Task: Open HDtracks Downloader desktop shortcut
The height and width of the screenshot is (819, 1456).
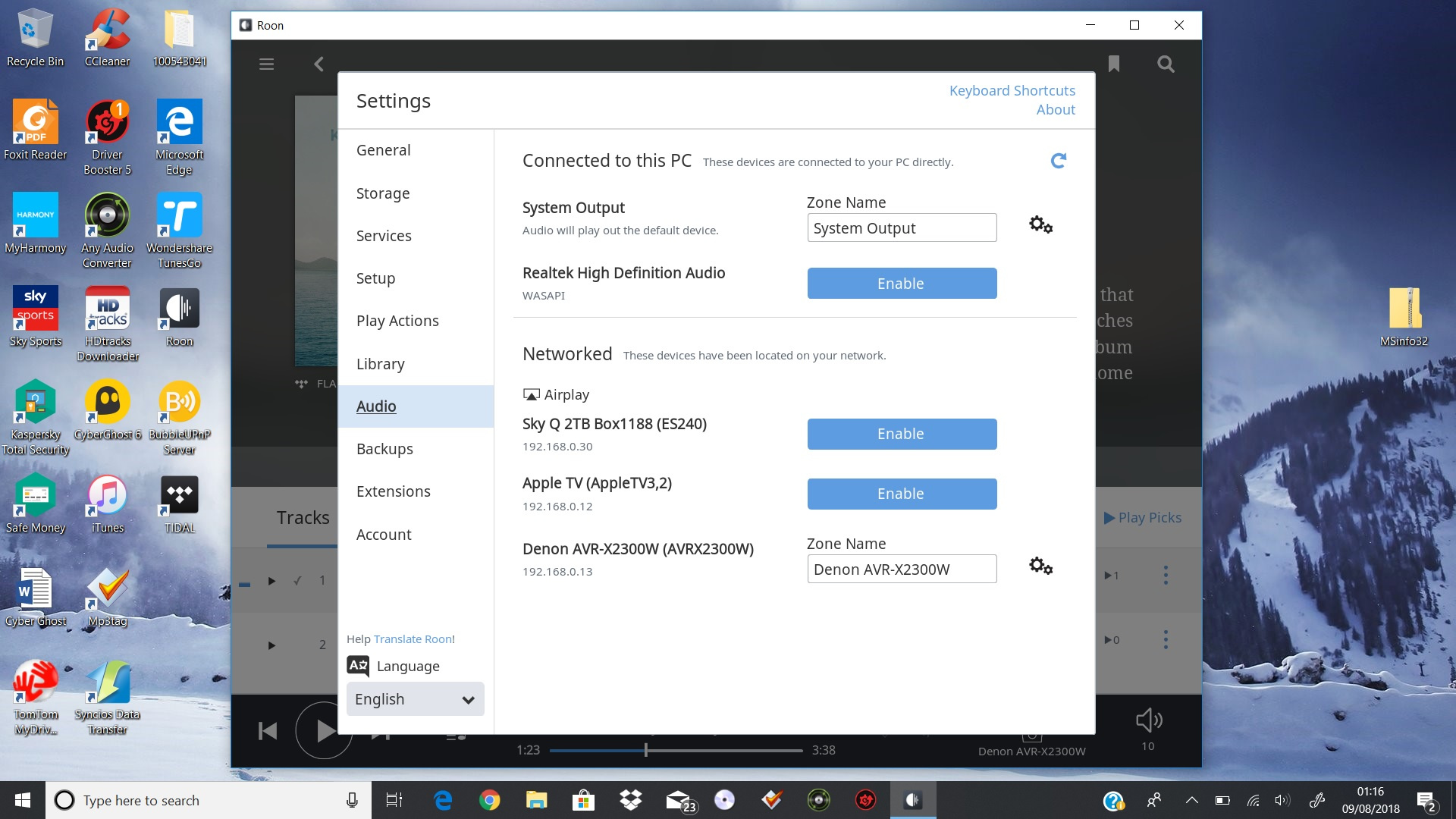Action: coord(107,325)
